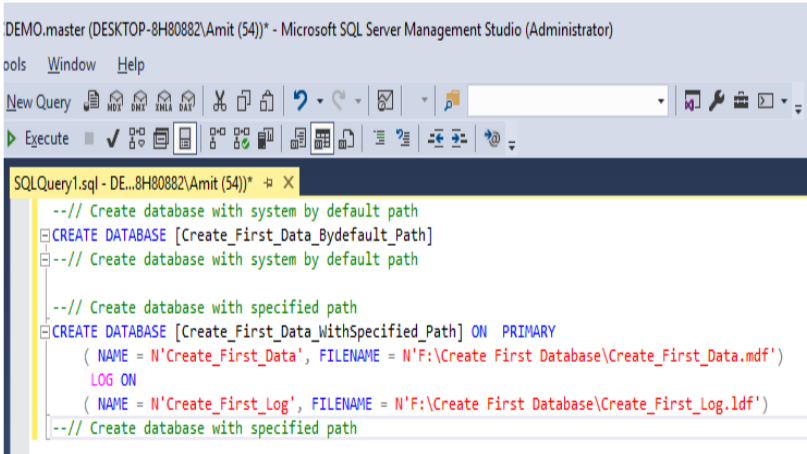Open the undo history dropdown arrow
The image size is (807, 454).
(x=320, y=101)
